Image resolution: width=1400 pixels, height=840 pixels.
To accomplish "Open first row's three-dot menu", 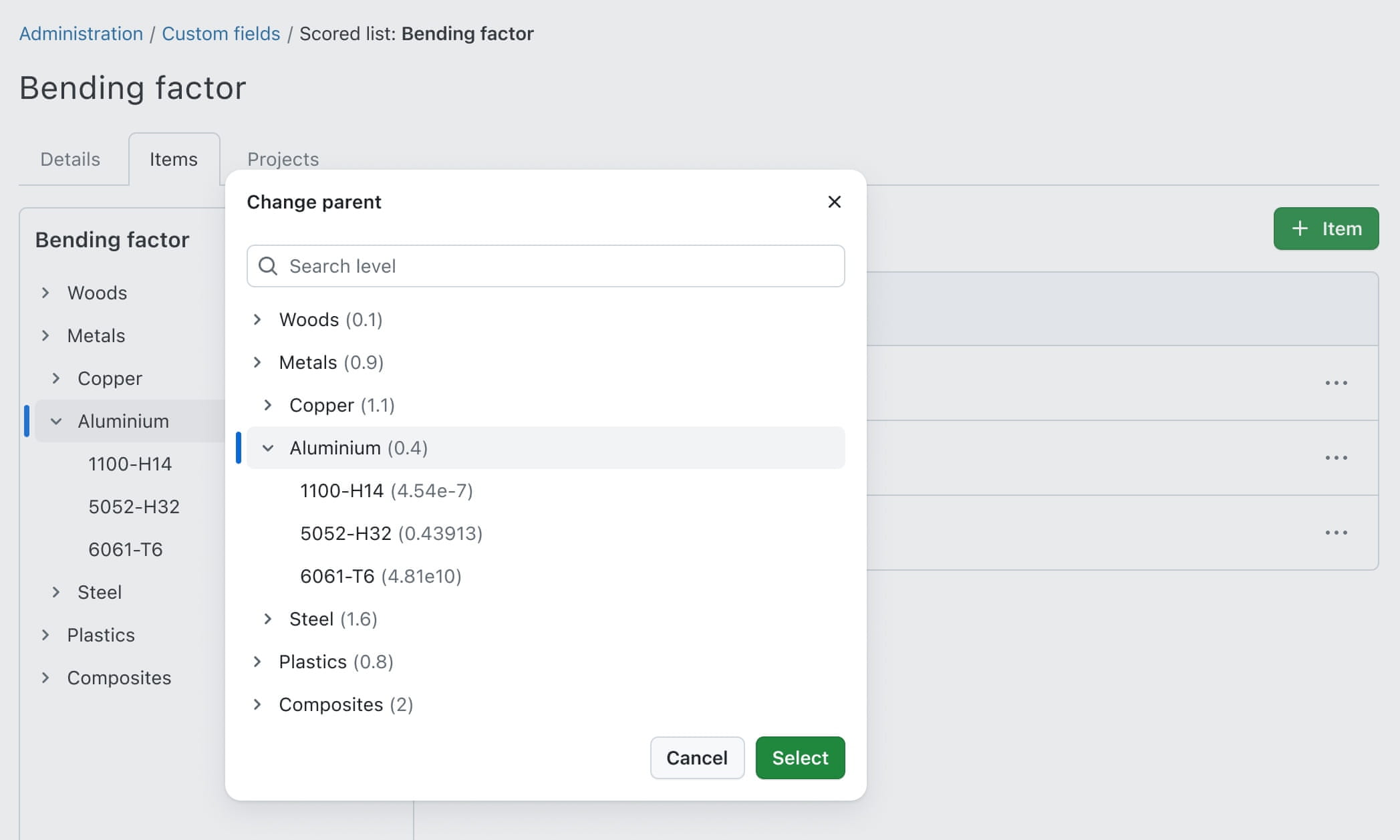I will [x=1336, y=383].
